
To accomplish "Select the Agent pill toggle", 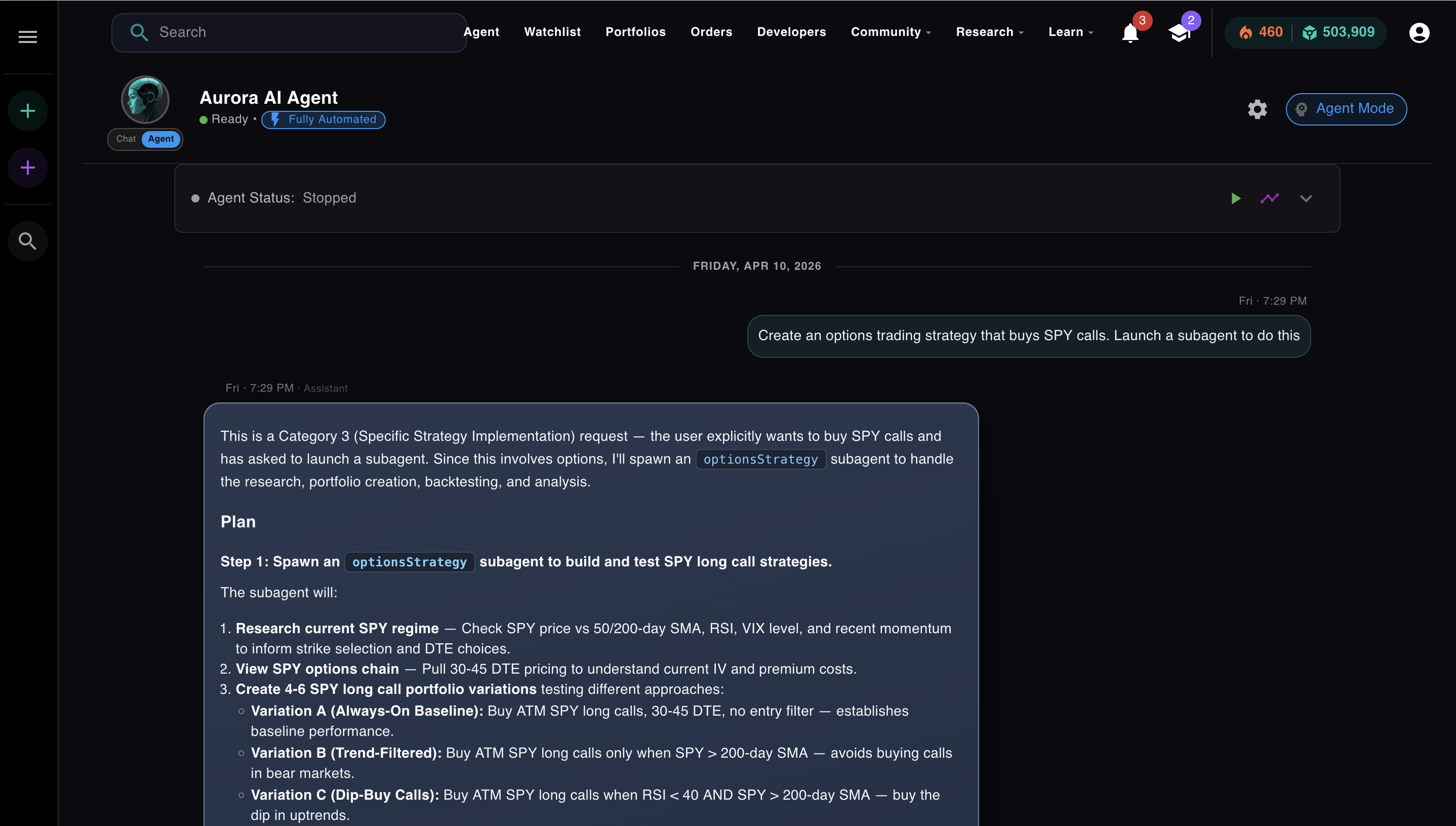I will point(161,138).
